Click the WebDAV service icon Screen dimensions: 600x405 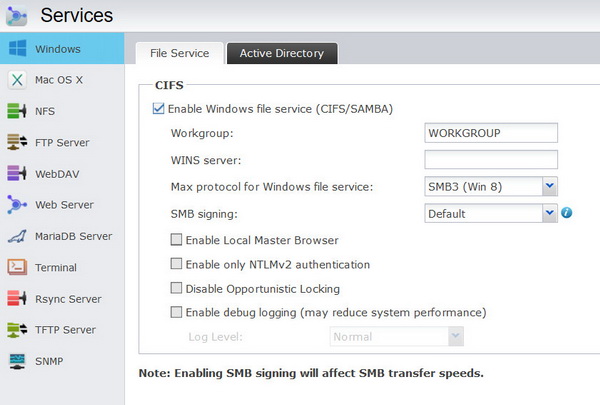click(17, 173)
